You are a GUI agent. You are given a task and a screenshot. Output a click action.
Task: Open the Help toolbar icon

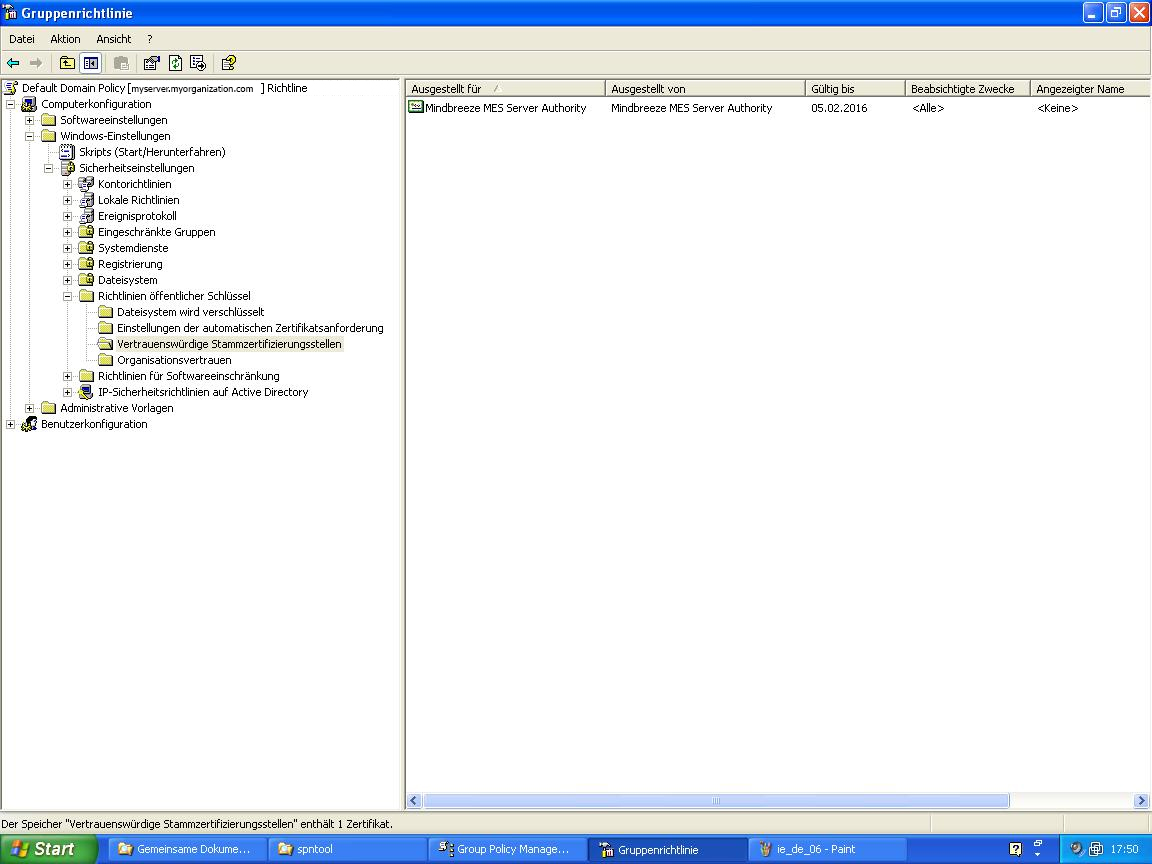228,63
